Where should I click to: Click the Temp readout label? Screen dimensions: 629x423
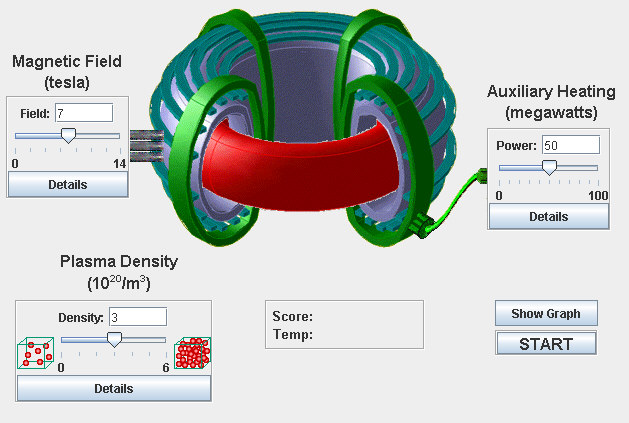click(x=292, y=334)
